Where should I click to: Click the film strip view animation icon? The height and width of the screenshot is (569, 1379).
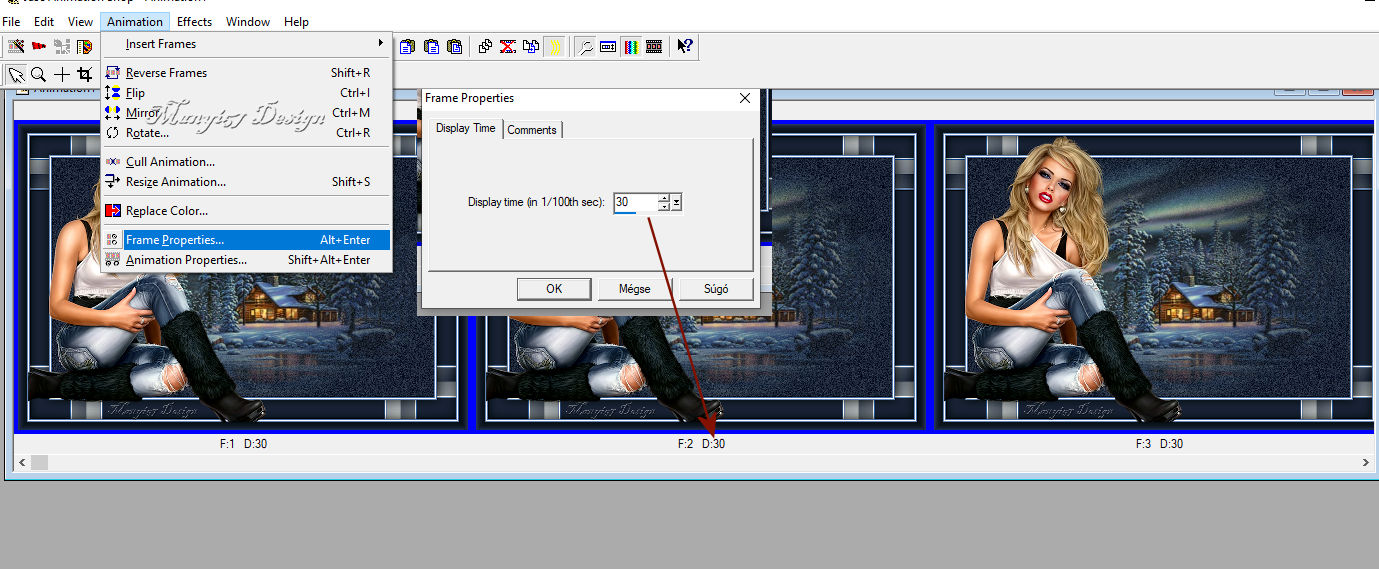pos(654,46)
